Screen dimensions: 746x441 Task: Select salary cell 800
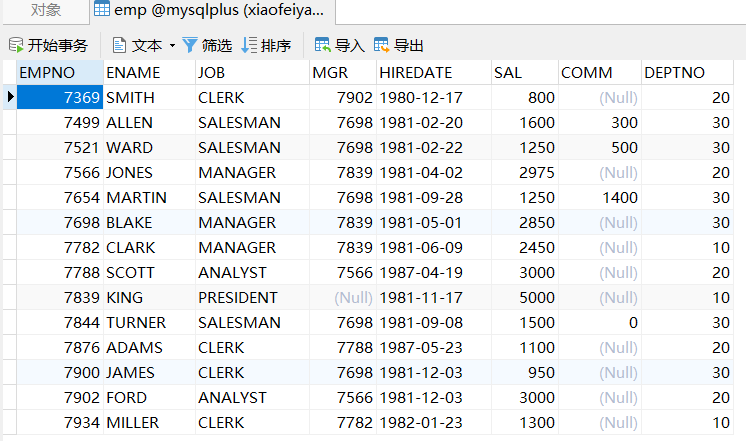525,97
